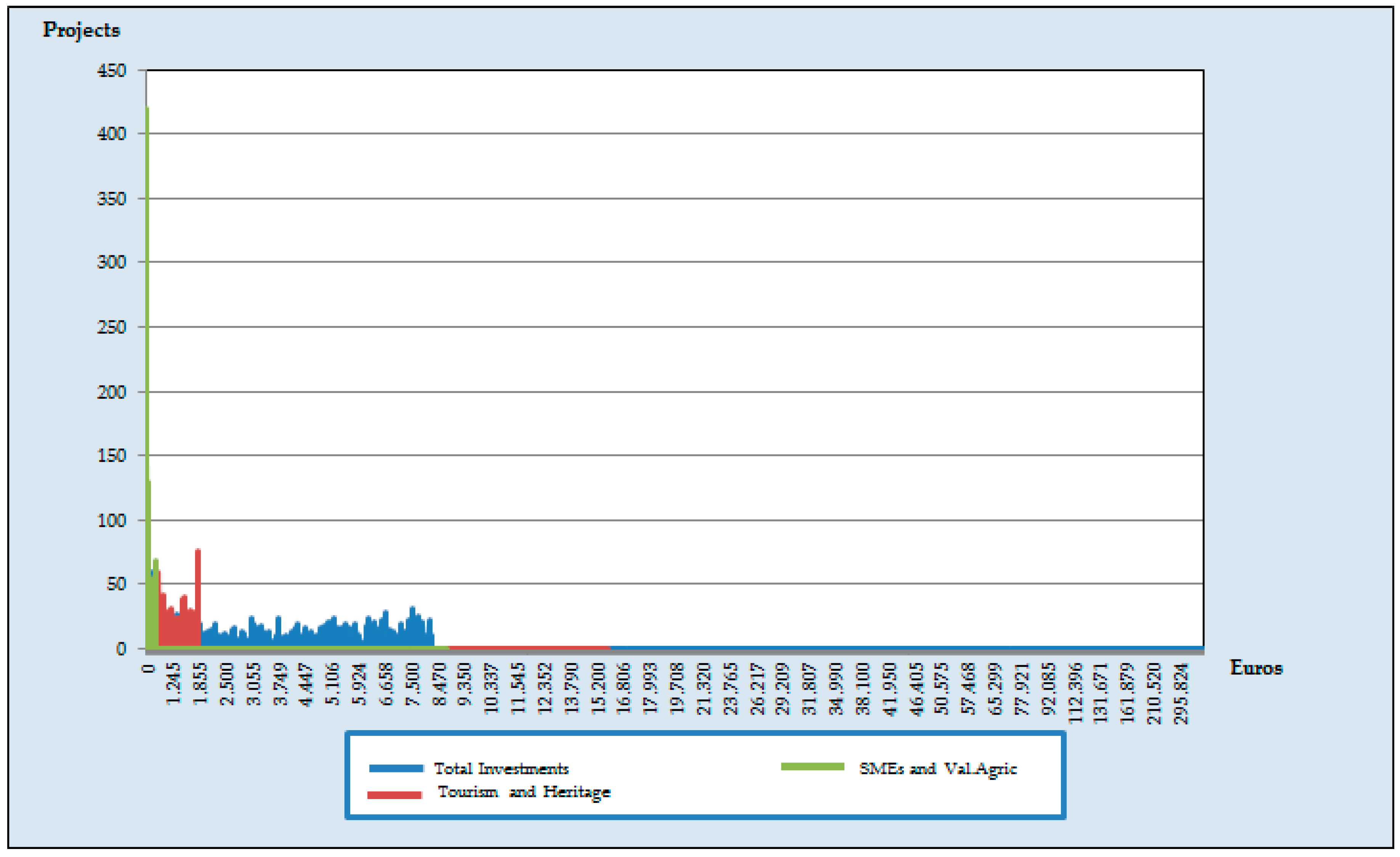The width and height of the screenshot is (1400, 857).
Task: Click the Euros x-axis title
Action: [x=1256, y=668]
